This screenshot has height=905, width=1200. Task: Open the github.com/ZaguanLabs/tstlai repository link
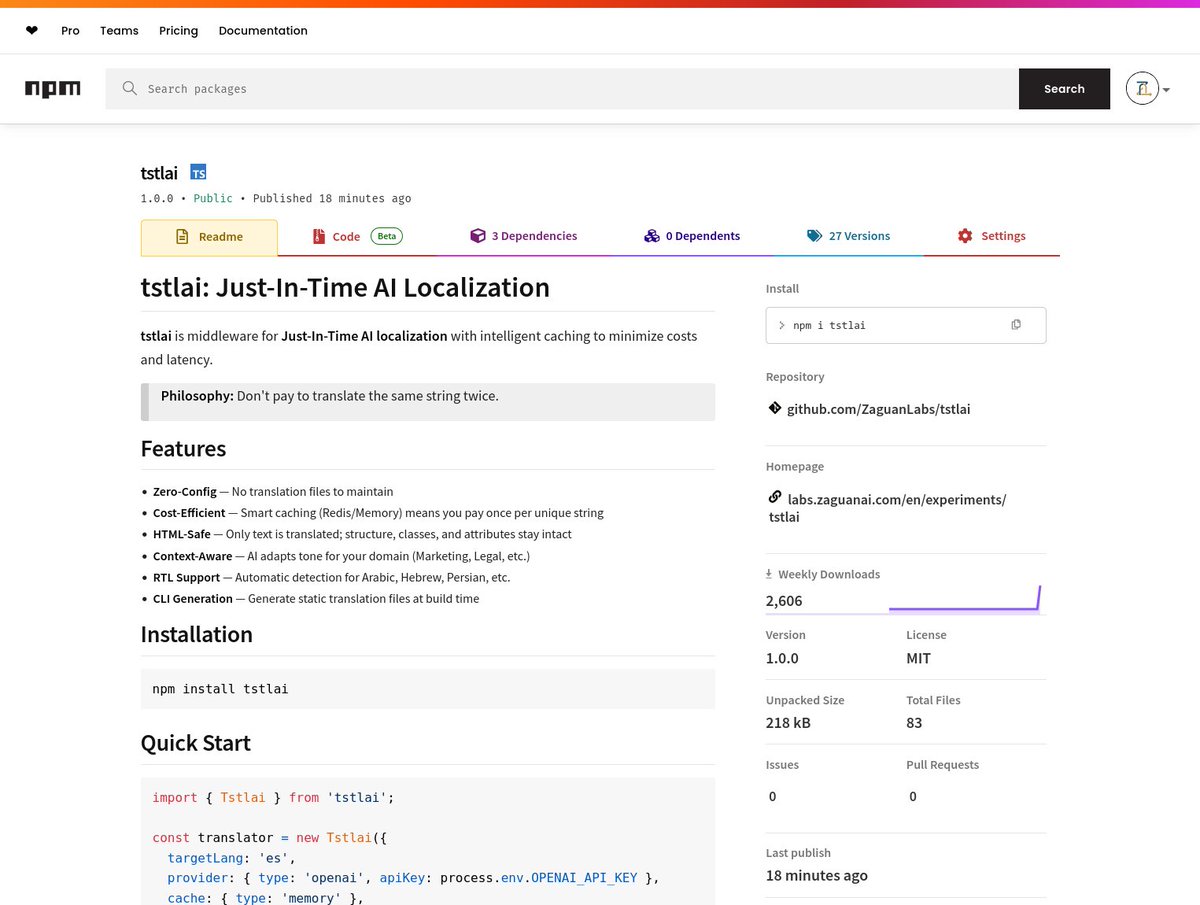pyautogui.click(x=878, y=409)
